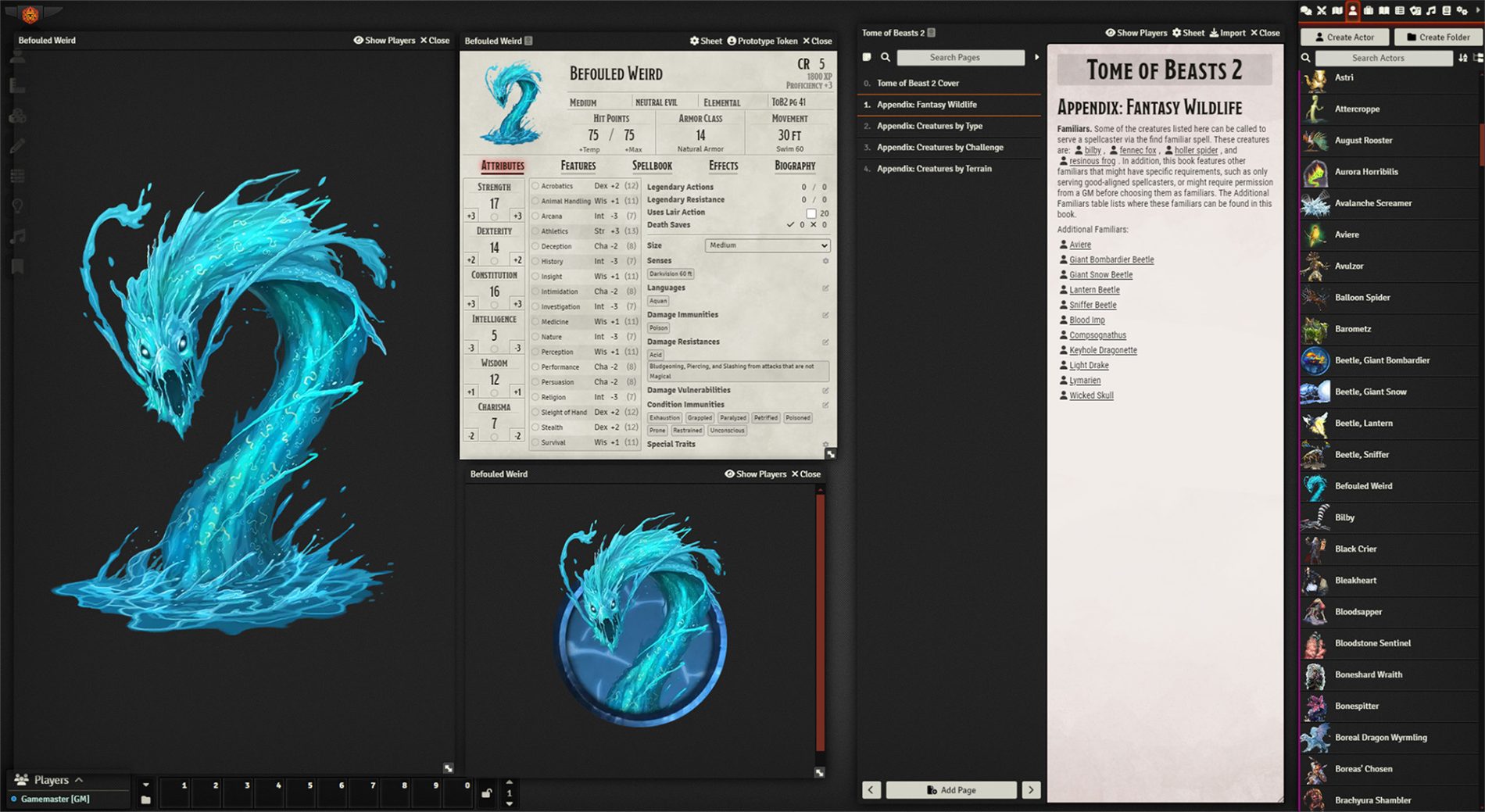
Task: Open the Size dropdown showing Medium
Action: (768, 245)
